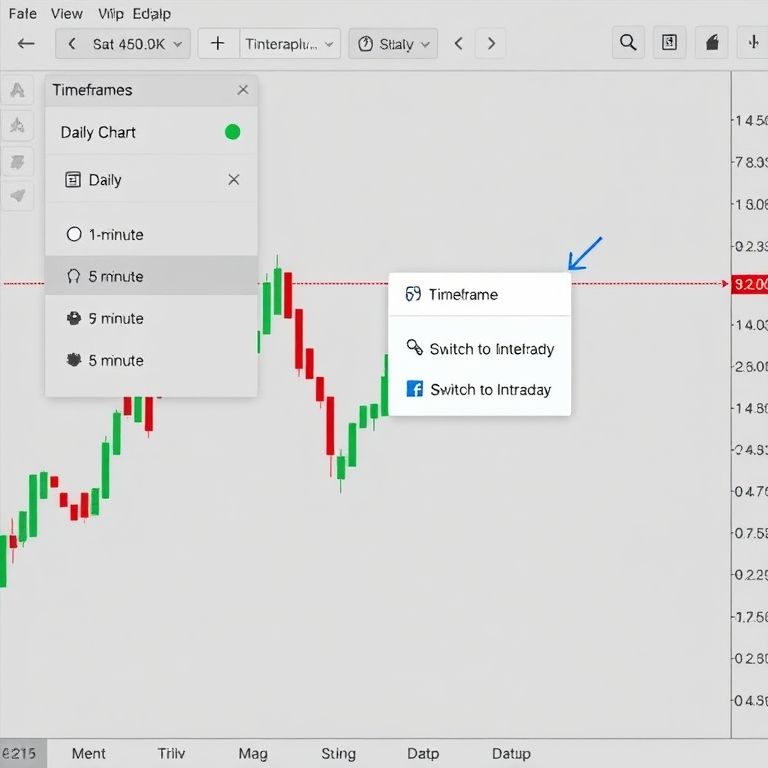The image size is (768, 768).
Task: Open the Staly dropdown arrow
Action: pos(426,44)
